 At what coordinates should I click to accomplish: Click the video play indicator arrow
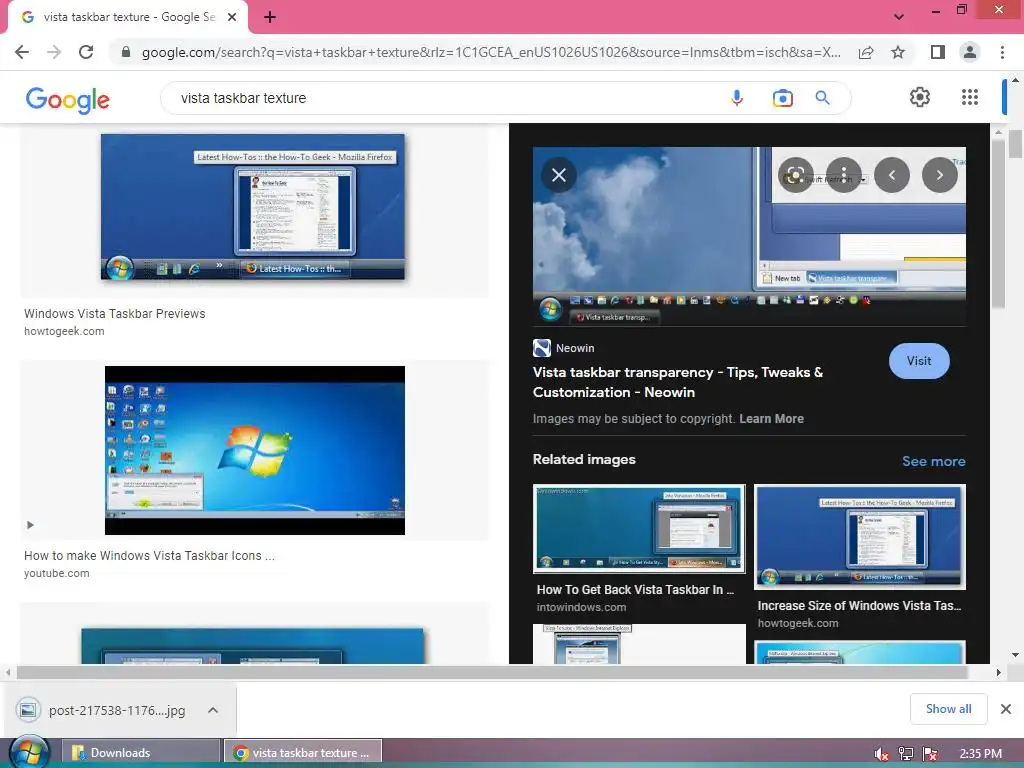click(x=30, y=525)
